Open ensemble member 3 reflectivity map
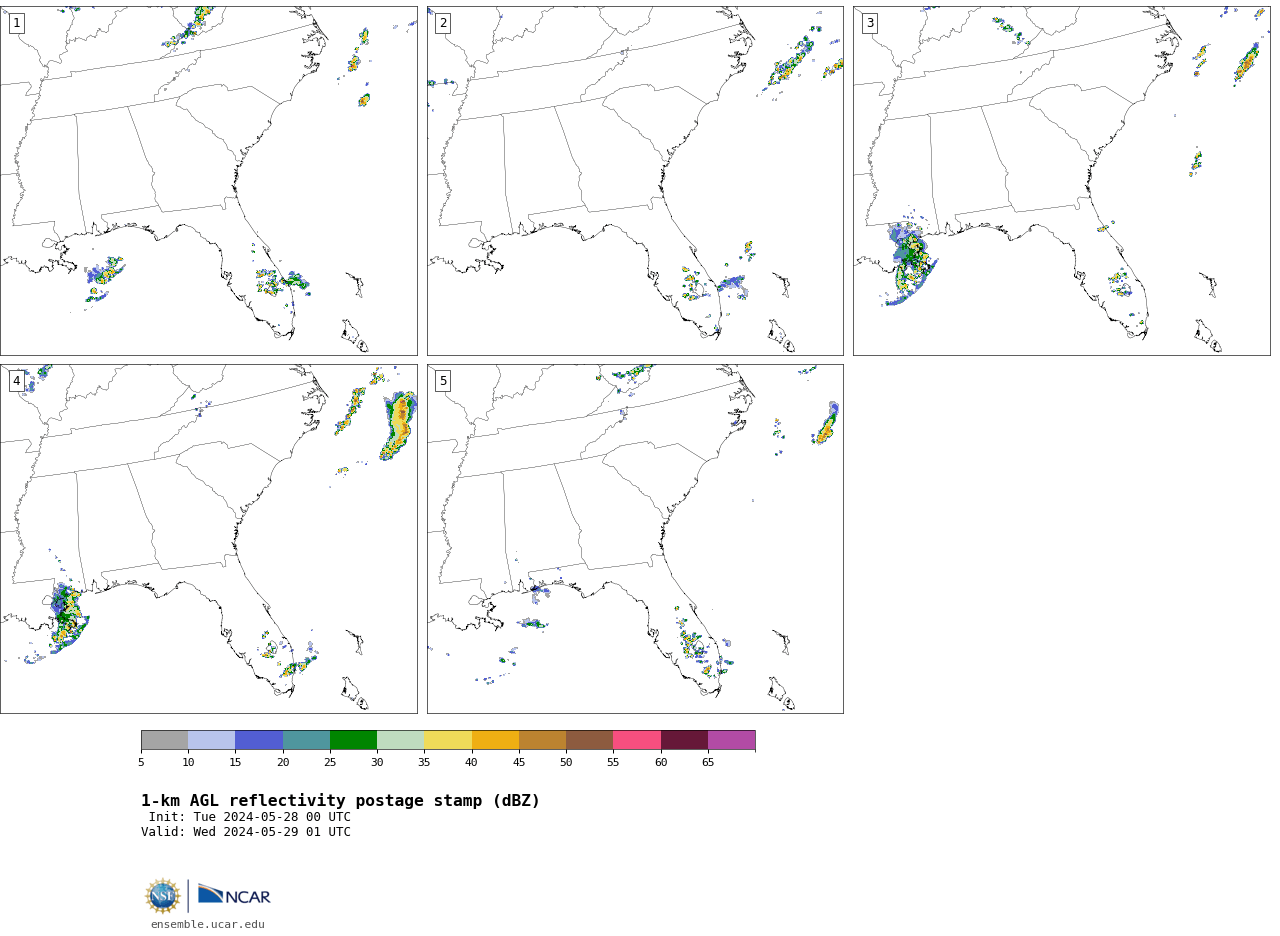Image resolution: width=1280 pixels, height=936 pixels. pyautogui.click(x=1062, y=181)
